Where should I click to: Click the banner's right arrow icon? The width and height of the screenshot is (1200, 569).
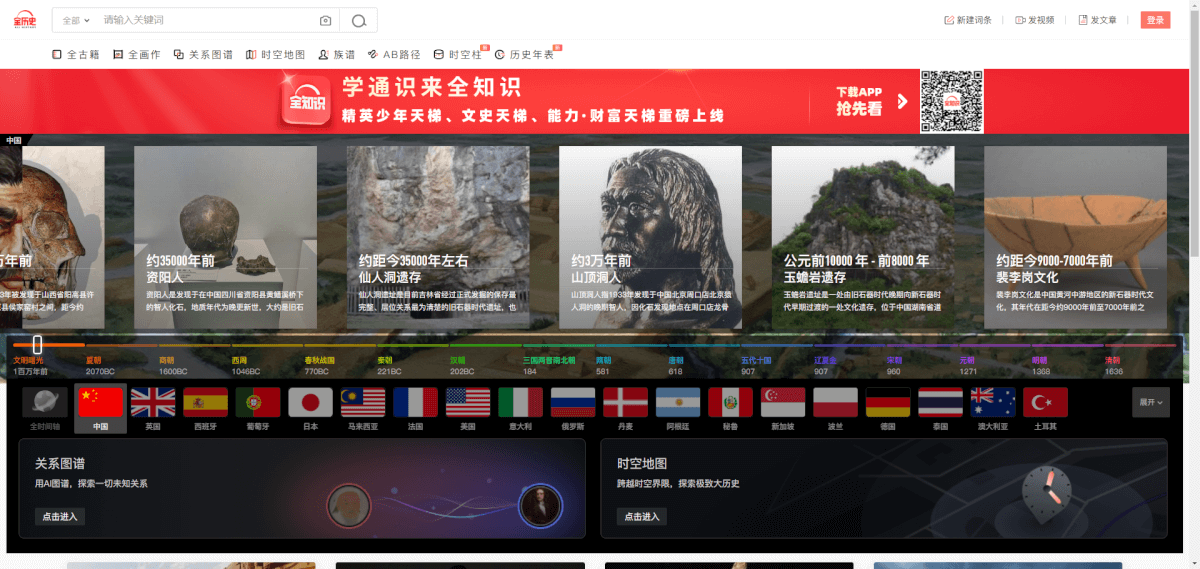pyautogui.click(x=902, y=101)
